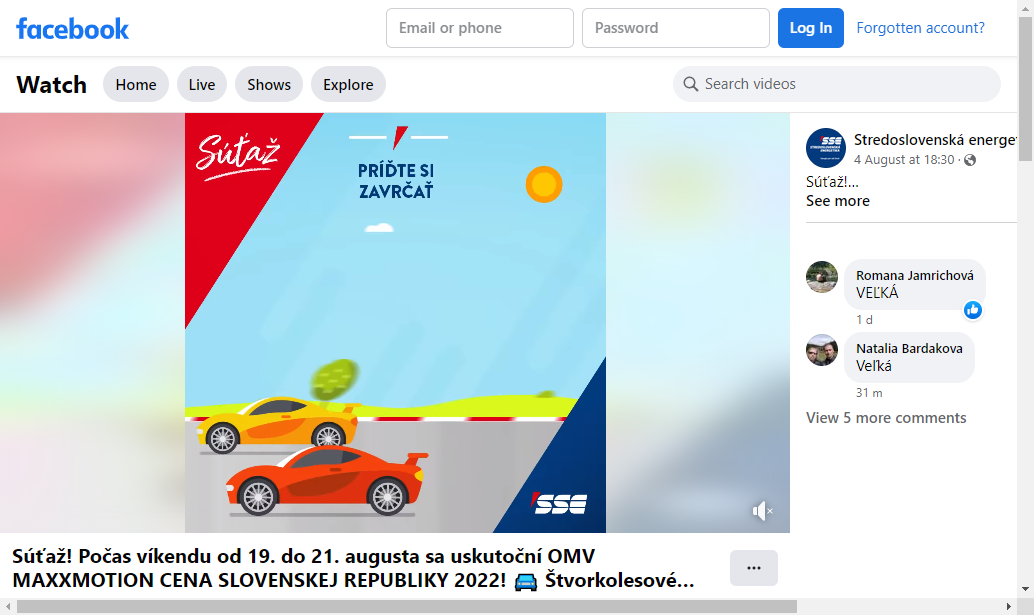The width and height of the screenshot is (1034, 615).
Task: Click Natalia Bardakova's profile picture
Action: (822, 350)
